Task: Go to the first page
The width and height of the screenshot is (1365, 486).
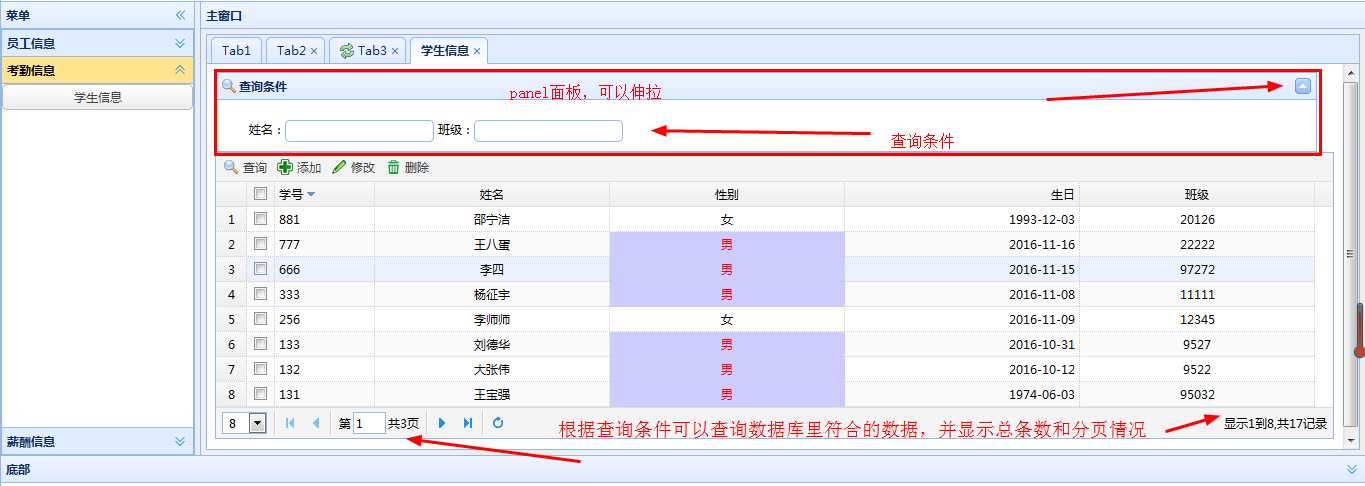Action: point(290,423)
